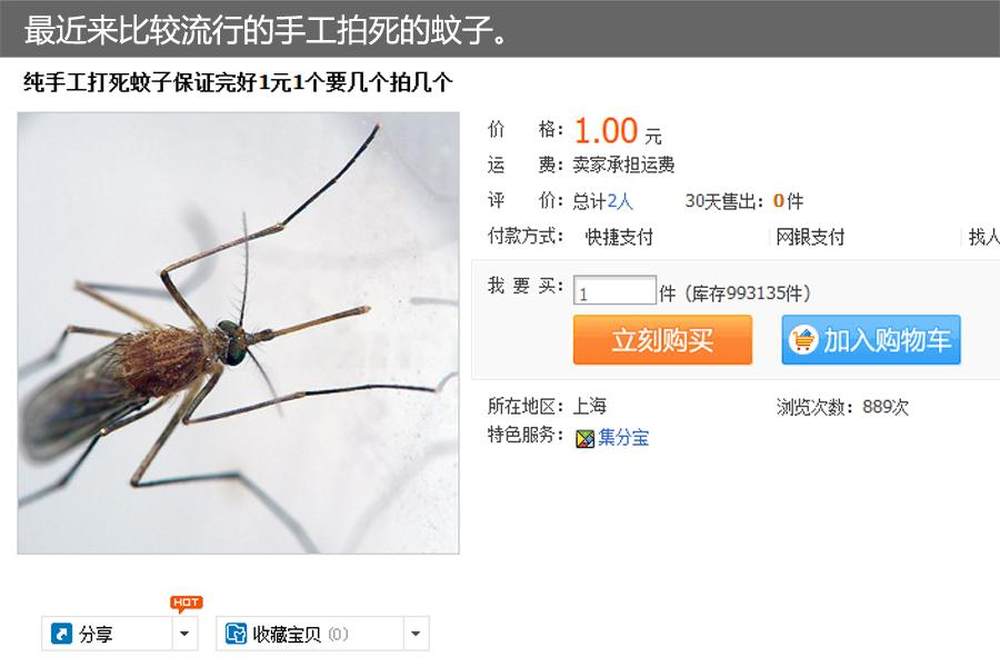Click the mosquito product image
The image size is (1000, 667).
[239, 333]
